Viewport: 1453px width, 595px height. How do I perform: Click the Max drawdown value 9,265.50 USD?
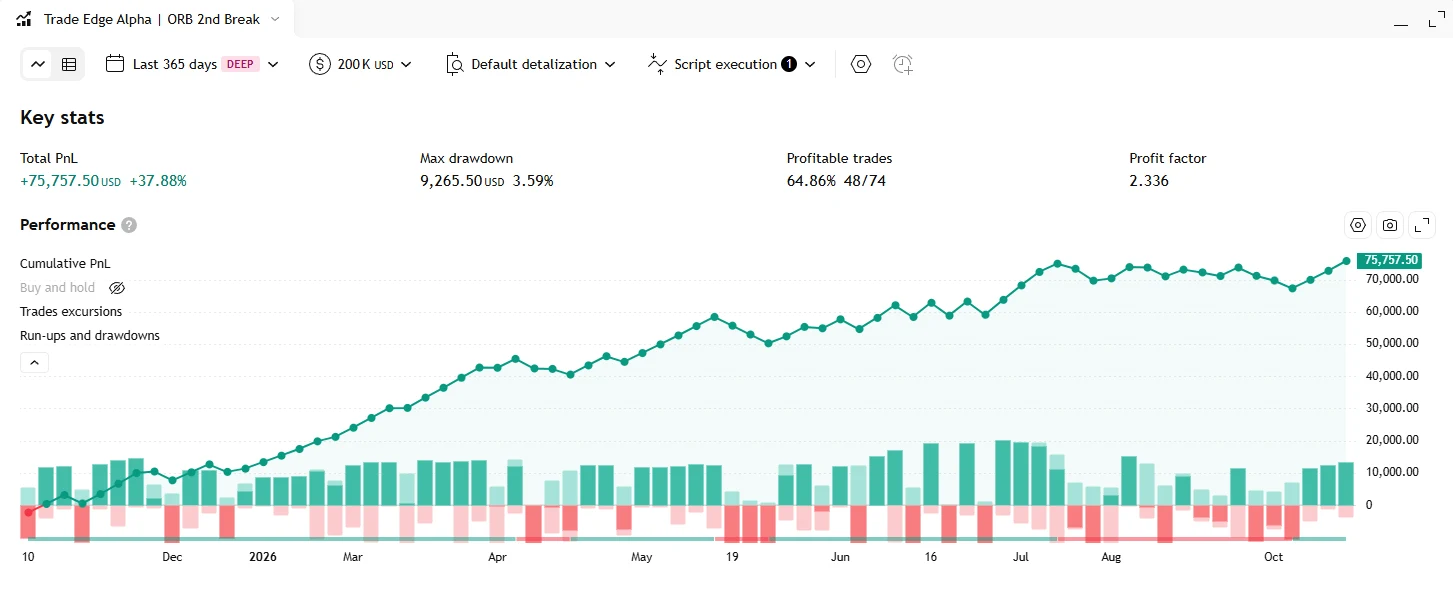462,181
